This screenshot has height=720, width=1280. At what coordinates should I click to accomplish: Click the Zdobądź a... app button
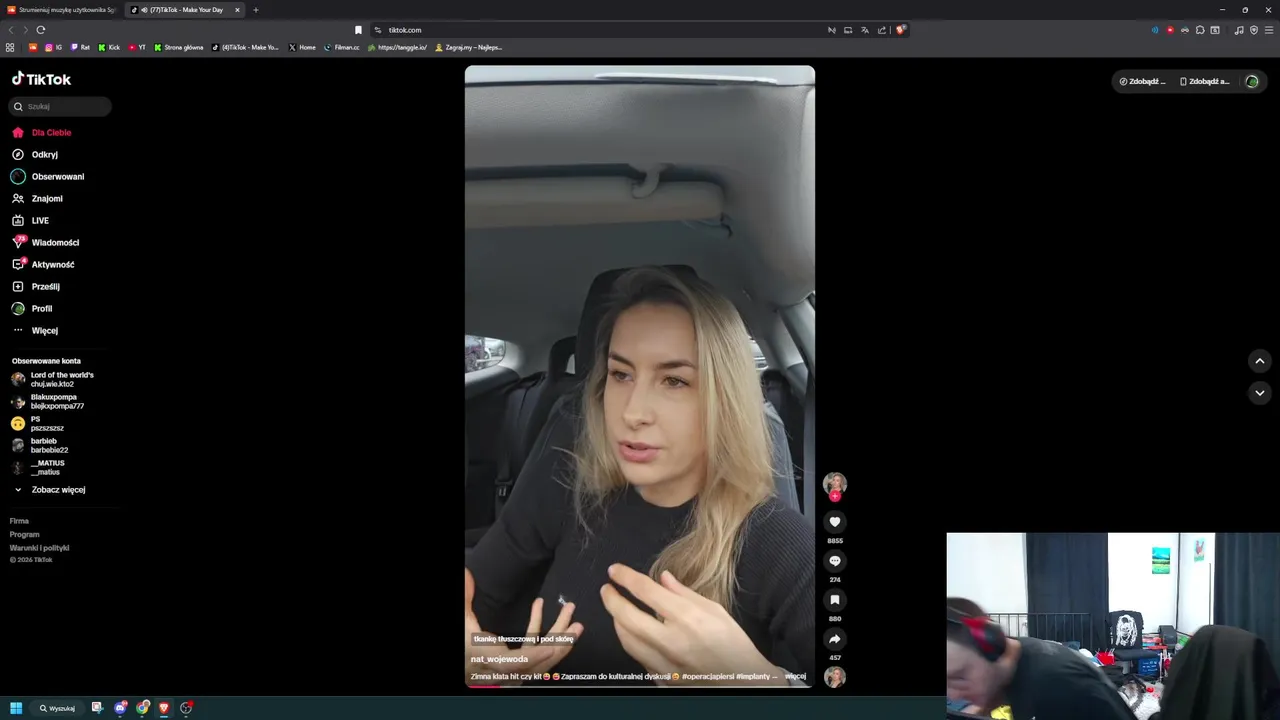coord(1204,81)
